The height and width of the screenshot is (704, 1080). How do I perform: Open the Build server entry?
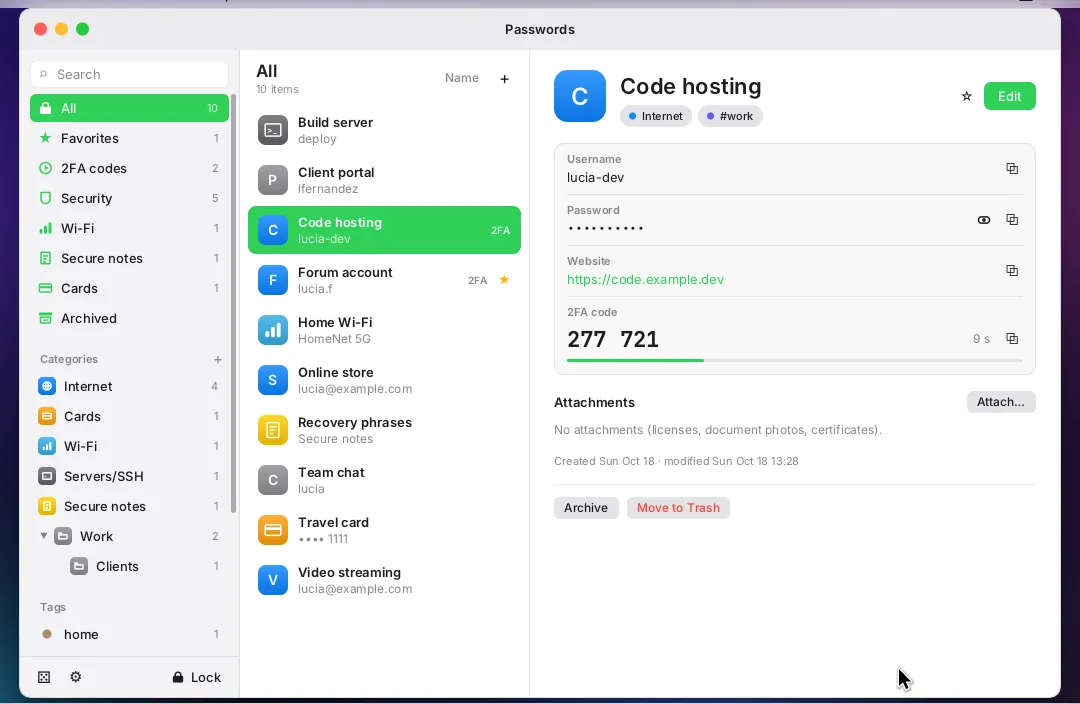[x=384, y=130]
